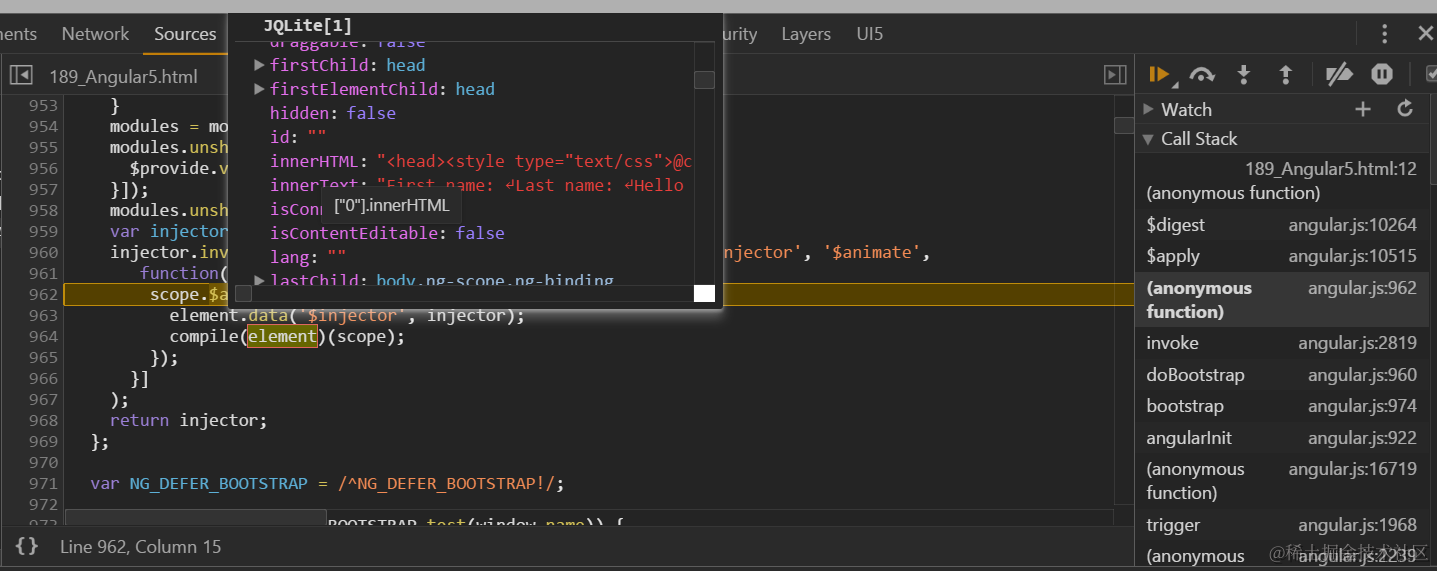The height and width of the screenshot is (571, 1437).
Task: Open angular.js:10515 source link
Action: click(x=1352, y=256)
